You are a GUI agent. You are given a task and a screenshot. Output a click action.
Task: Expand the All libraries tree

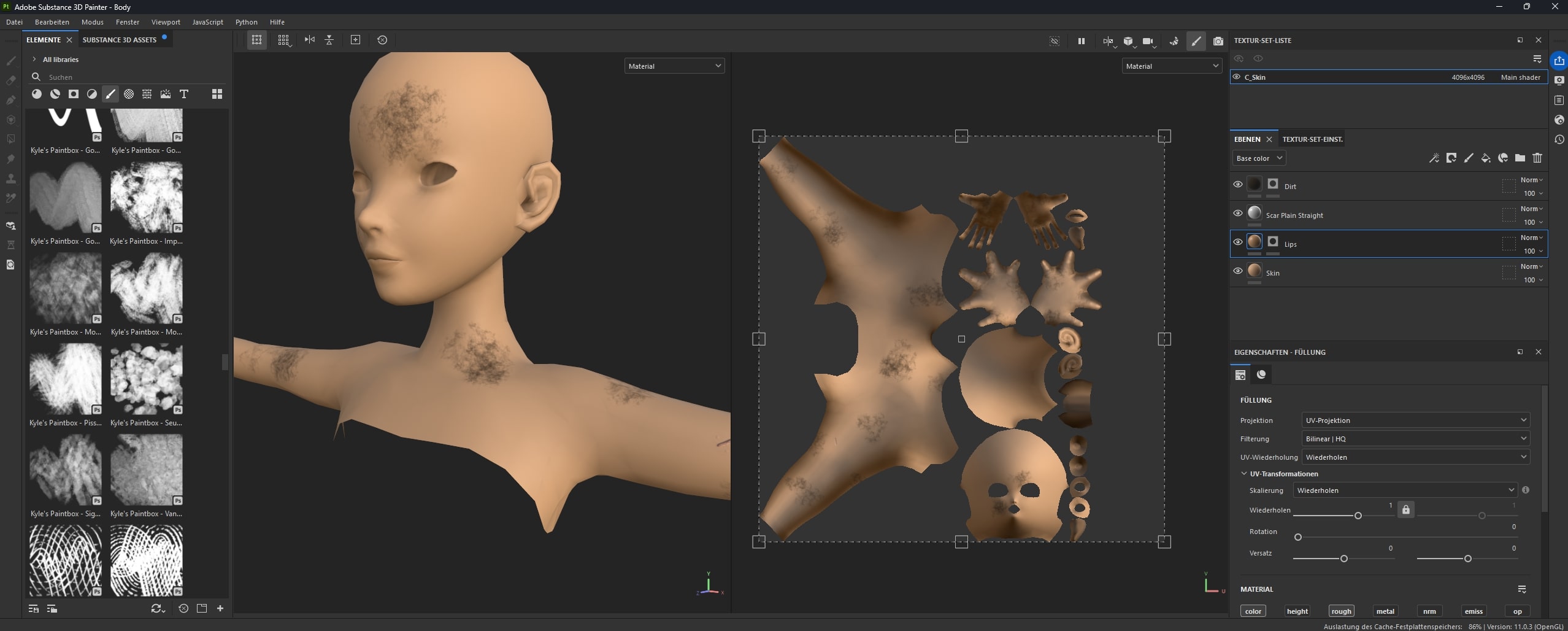(34, 60)
